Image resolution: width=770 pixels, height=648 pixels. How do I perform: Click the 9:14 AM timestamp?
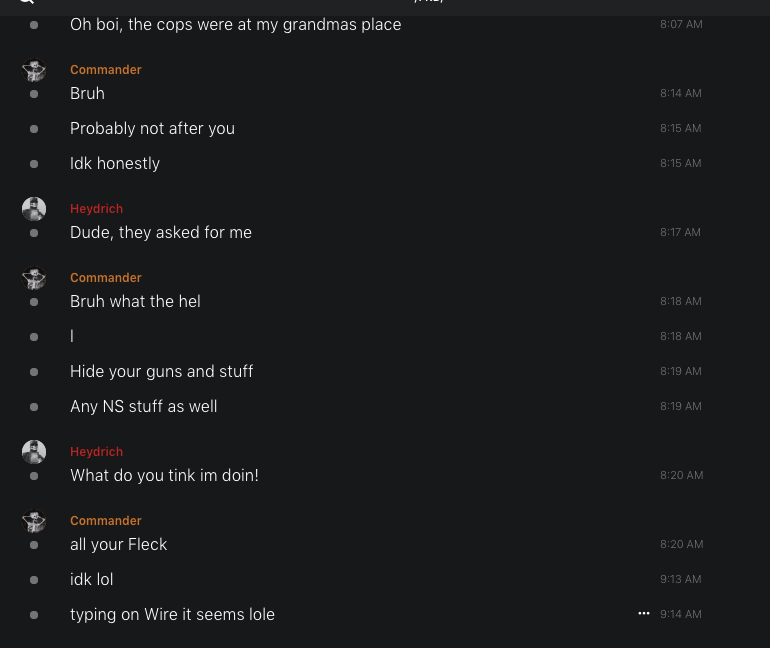pos(681,614)
